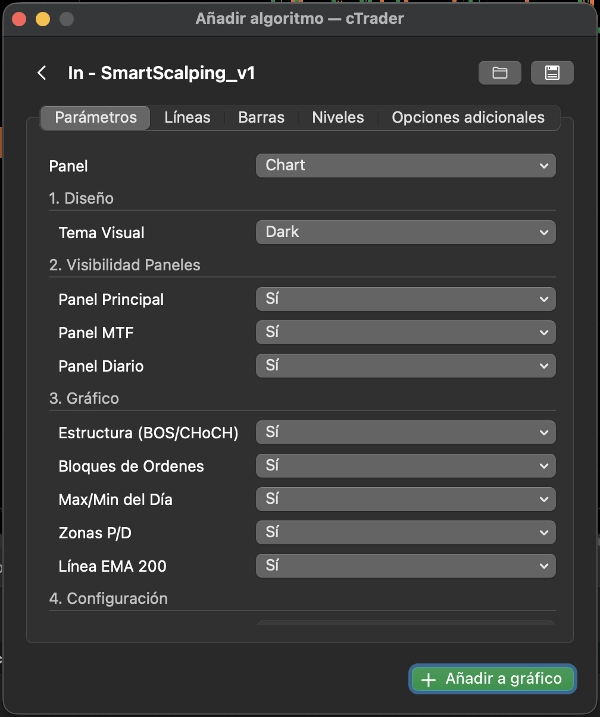The width and height of the screenshot is (600, 717).
Task: Expand the Bloques de Ordenes dropdown
Action: [406, 466]
